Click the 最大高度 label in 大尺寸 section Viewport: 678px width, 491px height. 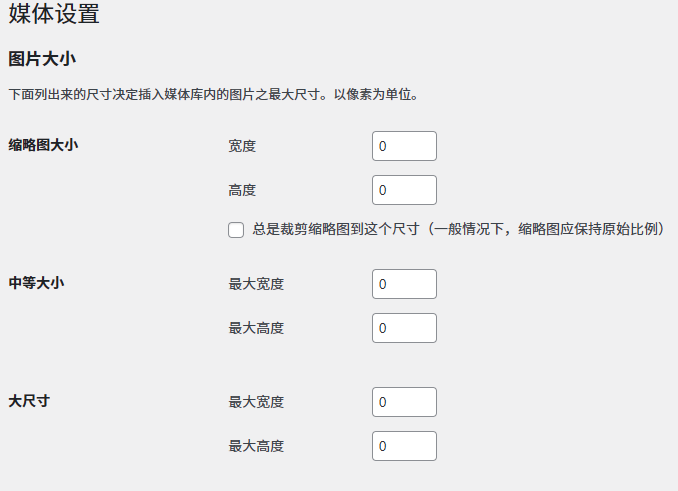pyautogui.click(x=256, y=446)
